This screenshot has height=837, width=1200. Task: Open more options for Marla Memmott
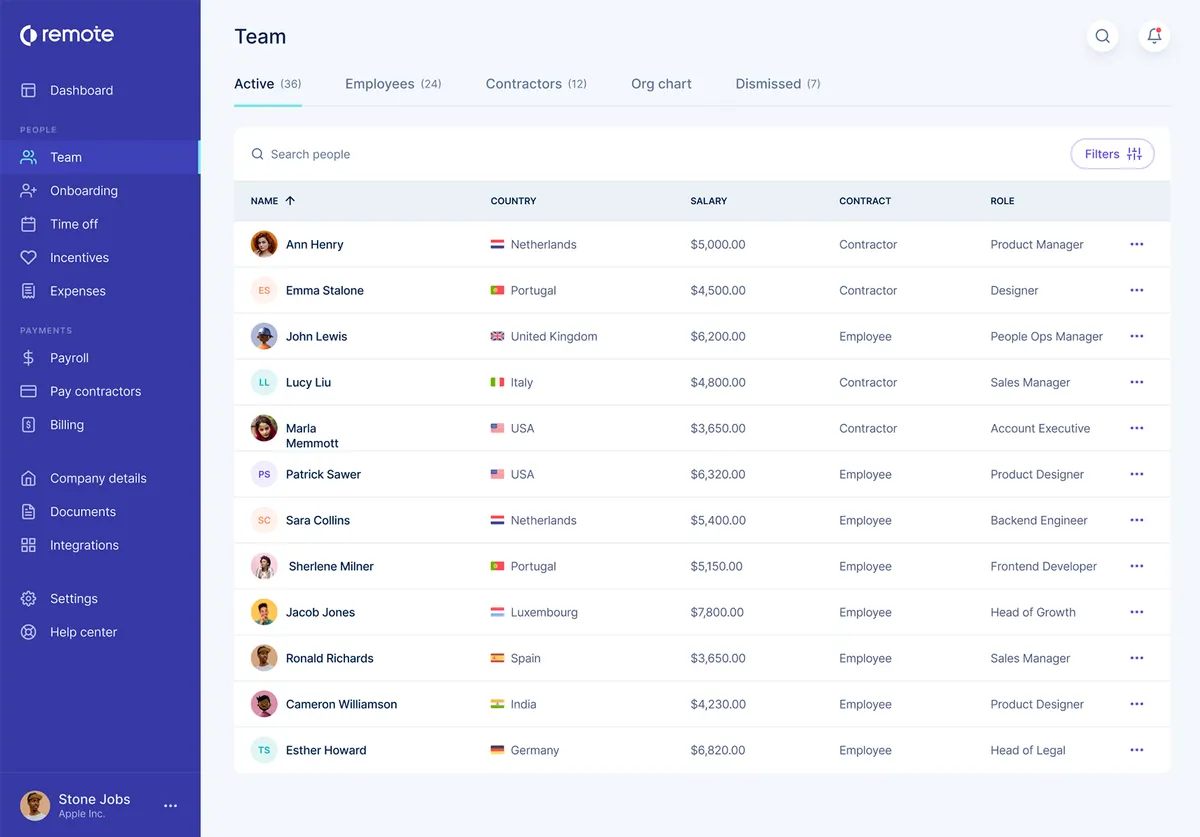coord(1136,428)
